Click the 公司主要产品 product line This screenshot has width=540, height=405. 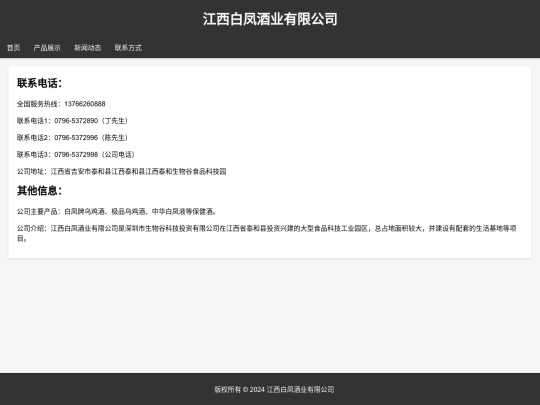pyautogui.click(x=117, y=211)
